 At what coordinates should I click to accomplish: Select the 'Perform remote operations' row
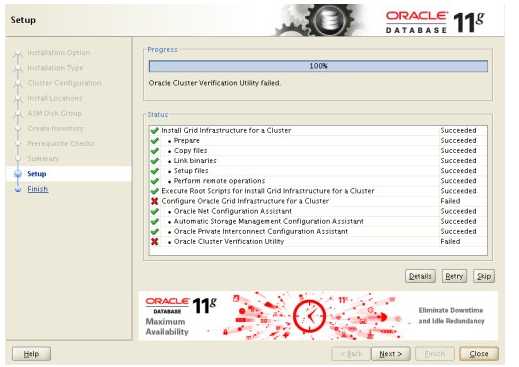318,181
